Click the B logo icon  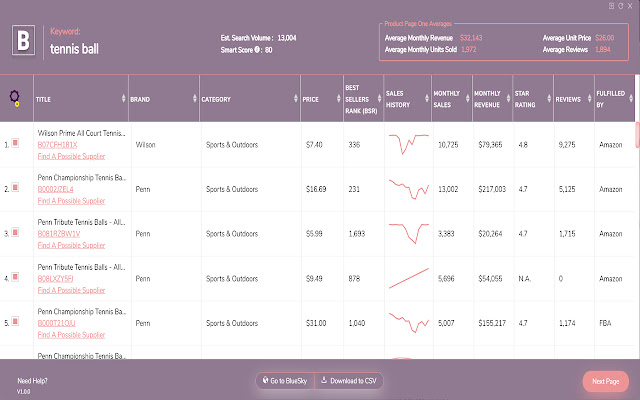pos(22,41)
